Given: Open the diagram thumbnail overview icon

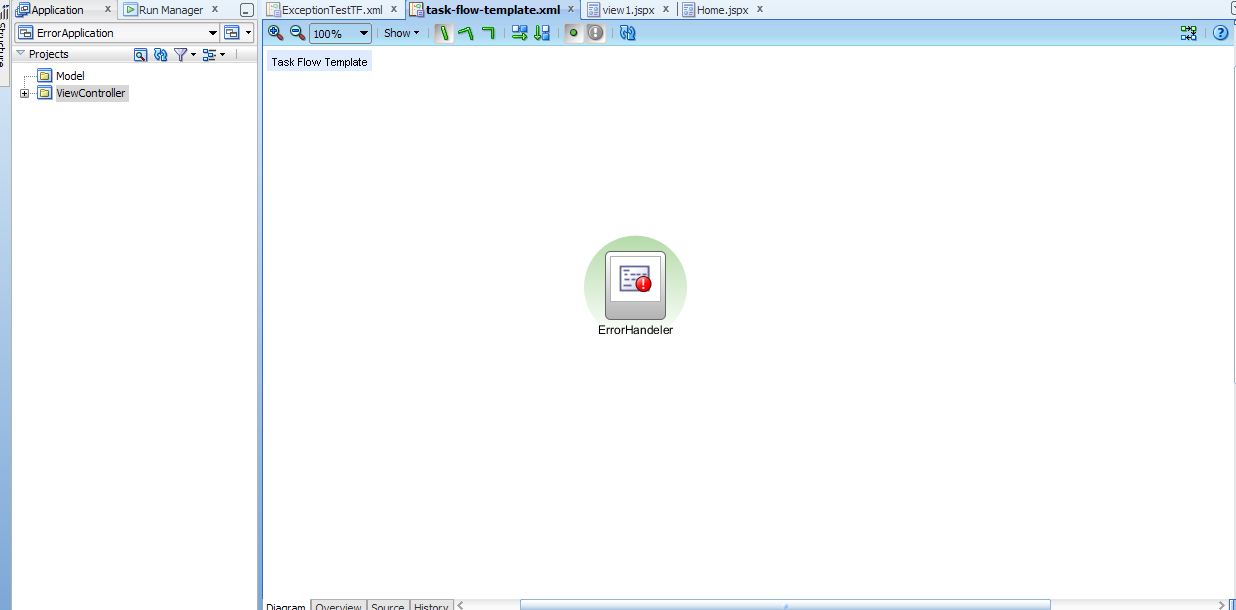Looking at the screenshot, I should tap(1188, 33).
